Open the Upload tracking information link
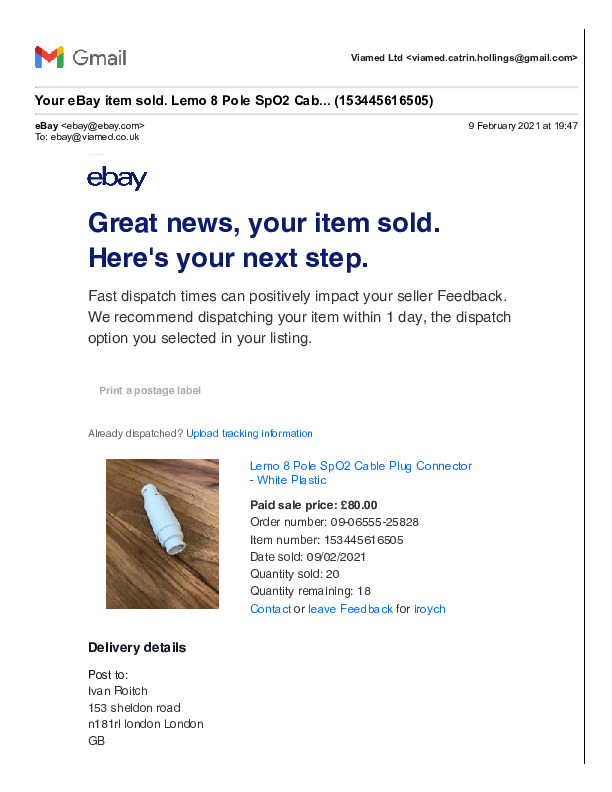612x792 pixels. (249, 433)
